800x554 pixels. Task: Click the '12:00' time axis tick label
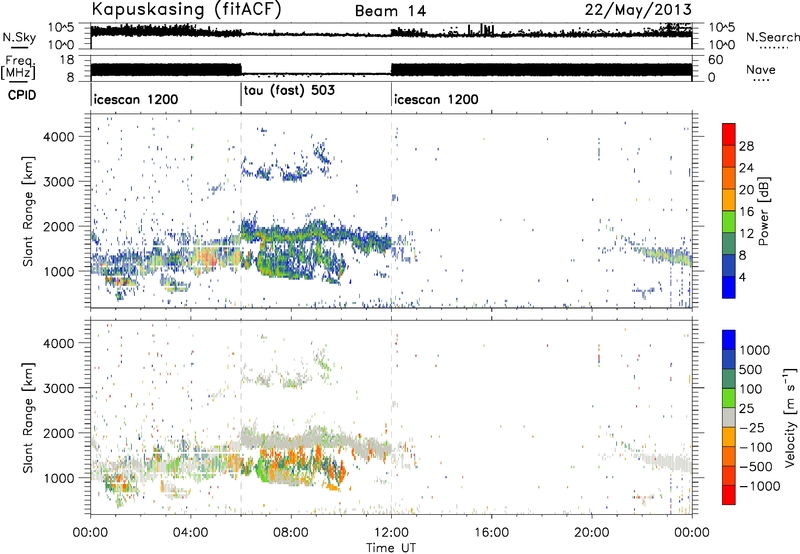(x=391, y=533)
